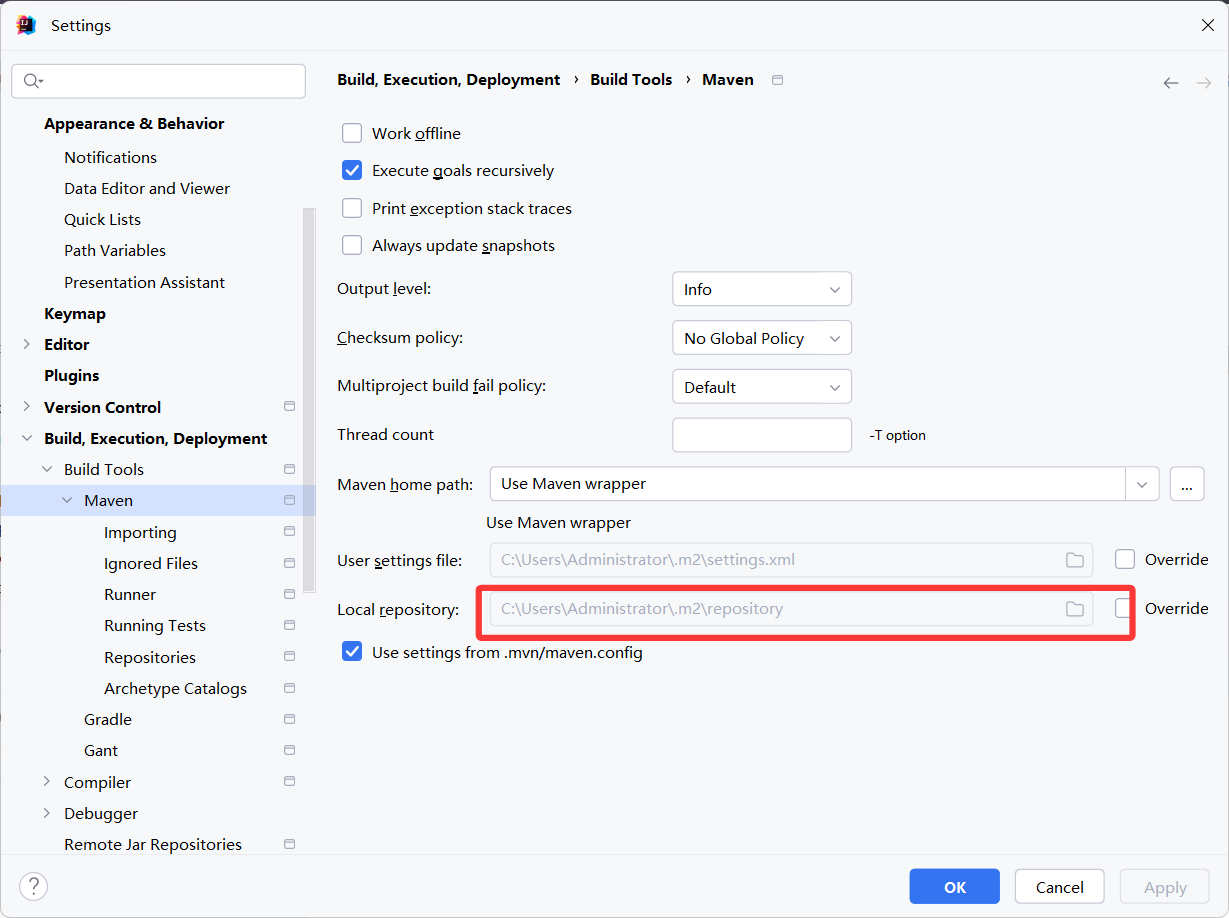Open Keymap settings

[x=75, y=313]
